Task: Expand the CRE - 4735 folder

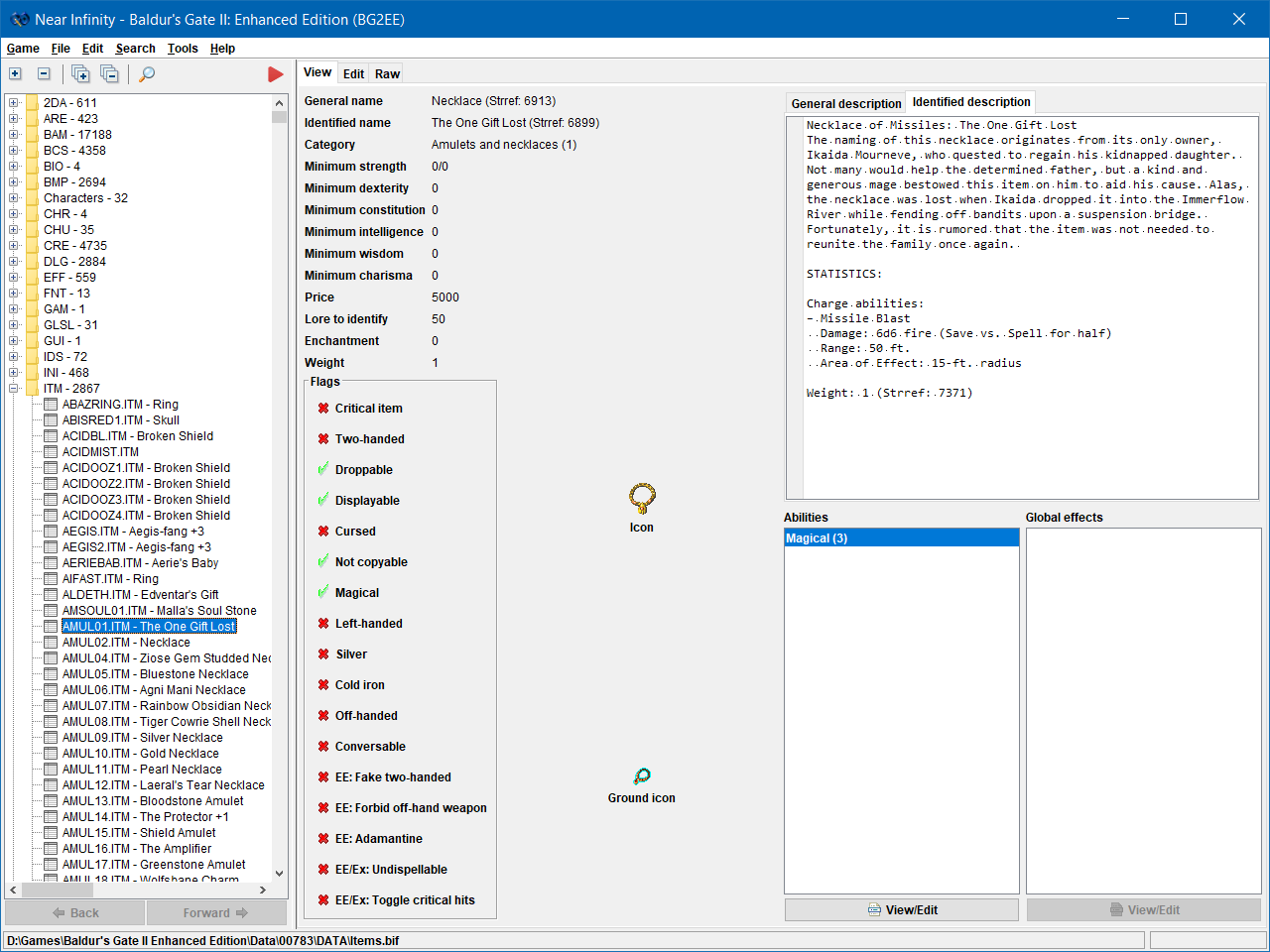Action: pyautogui.click(x=14, y=246)
